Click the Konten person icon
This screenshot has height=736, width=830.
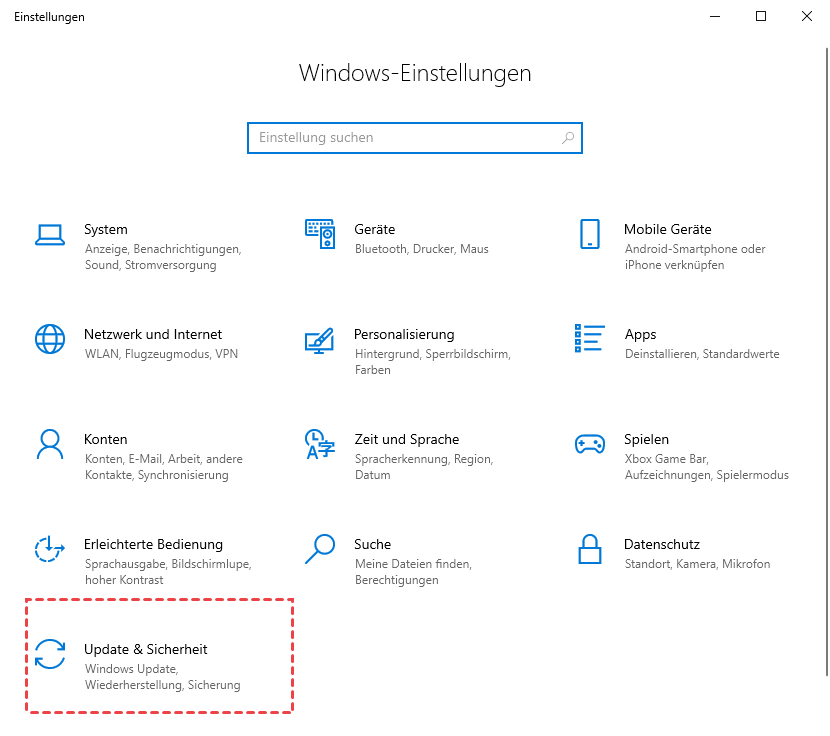tap(50, 444)
